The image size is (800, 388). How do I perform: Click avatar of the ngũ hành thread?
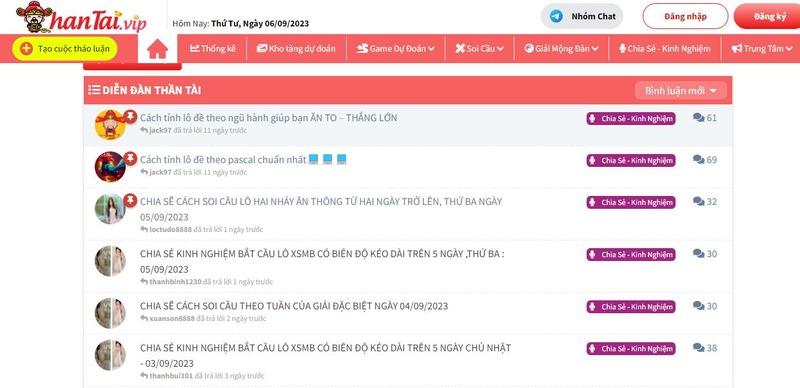[x=110, y=125]
